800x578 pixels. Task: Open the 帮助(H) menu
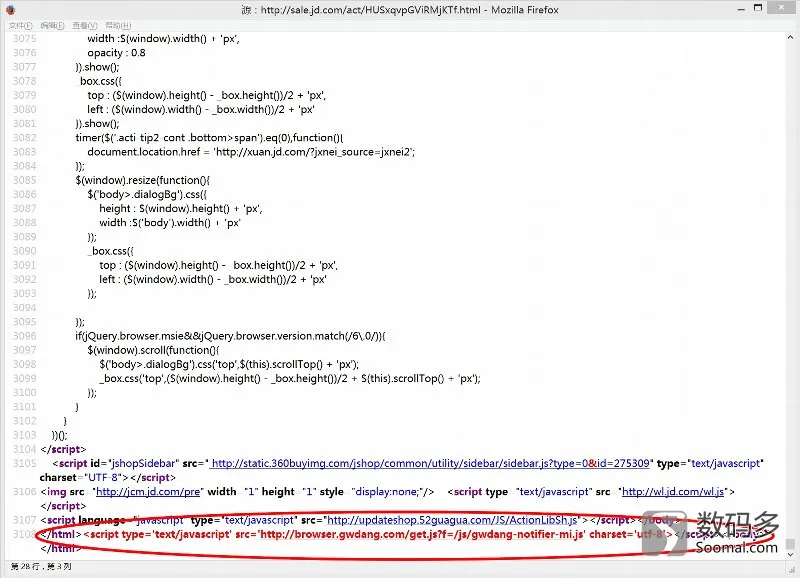tap(118, 25)
